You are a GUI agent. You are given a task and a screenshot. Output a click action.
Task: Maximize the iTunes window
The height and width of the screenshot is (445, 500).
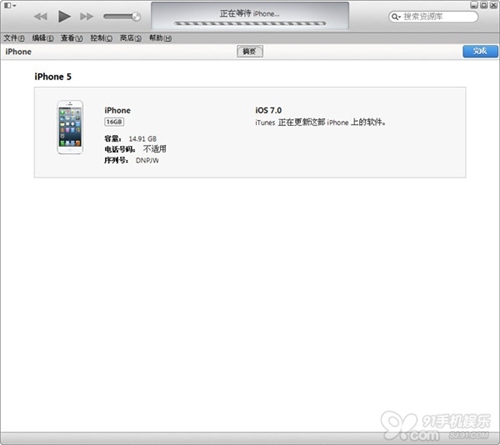[484, 5]
